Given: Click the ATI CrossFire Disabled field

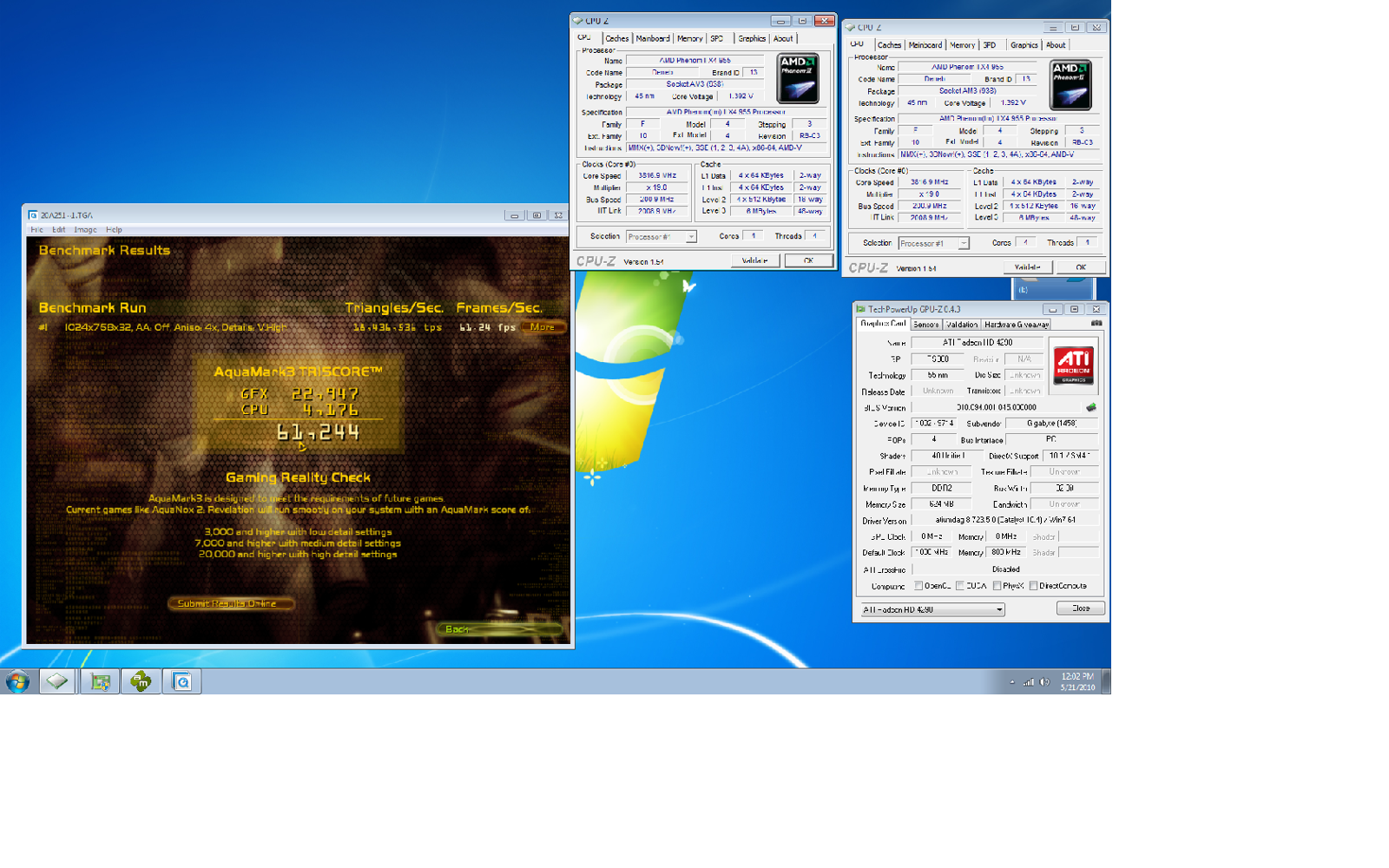Looking at the screenshot, I should 1005,569.
